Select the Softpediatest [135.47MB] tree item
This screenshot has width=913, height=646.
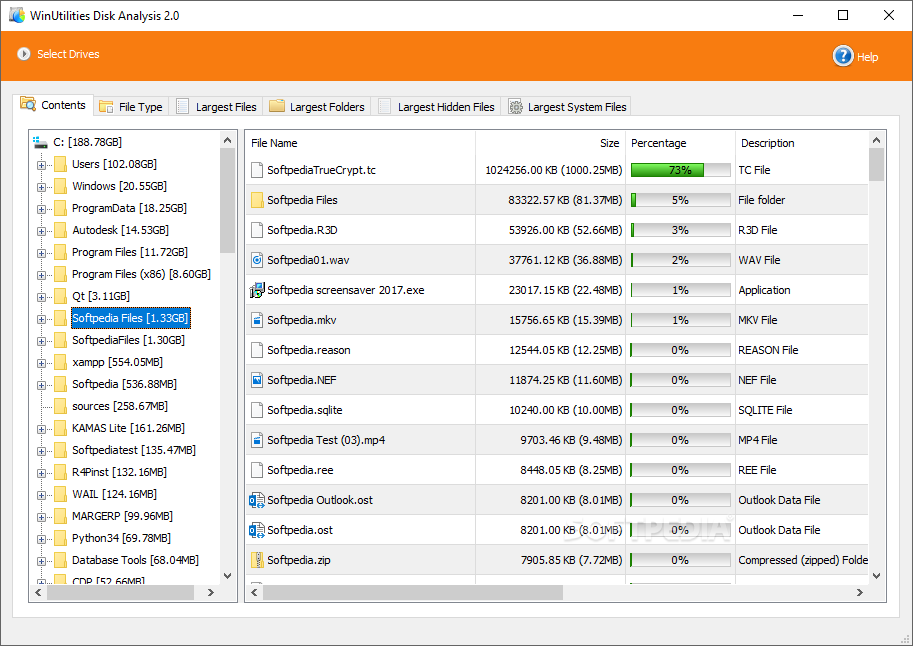(134, 450)
